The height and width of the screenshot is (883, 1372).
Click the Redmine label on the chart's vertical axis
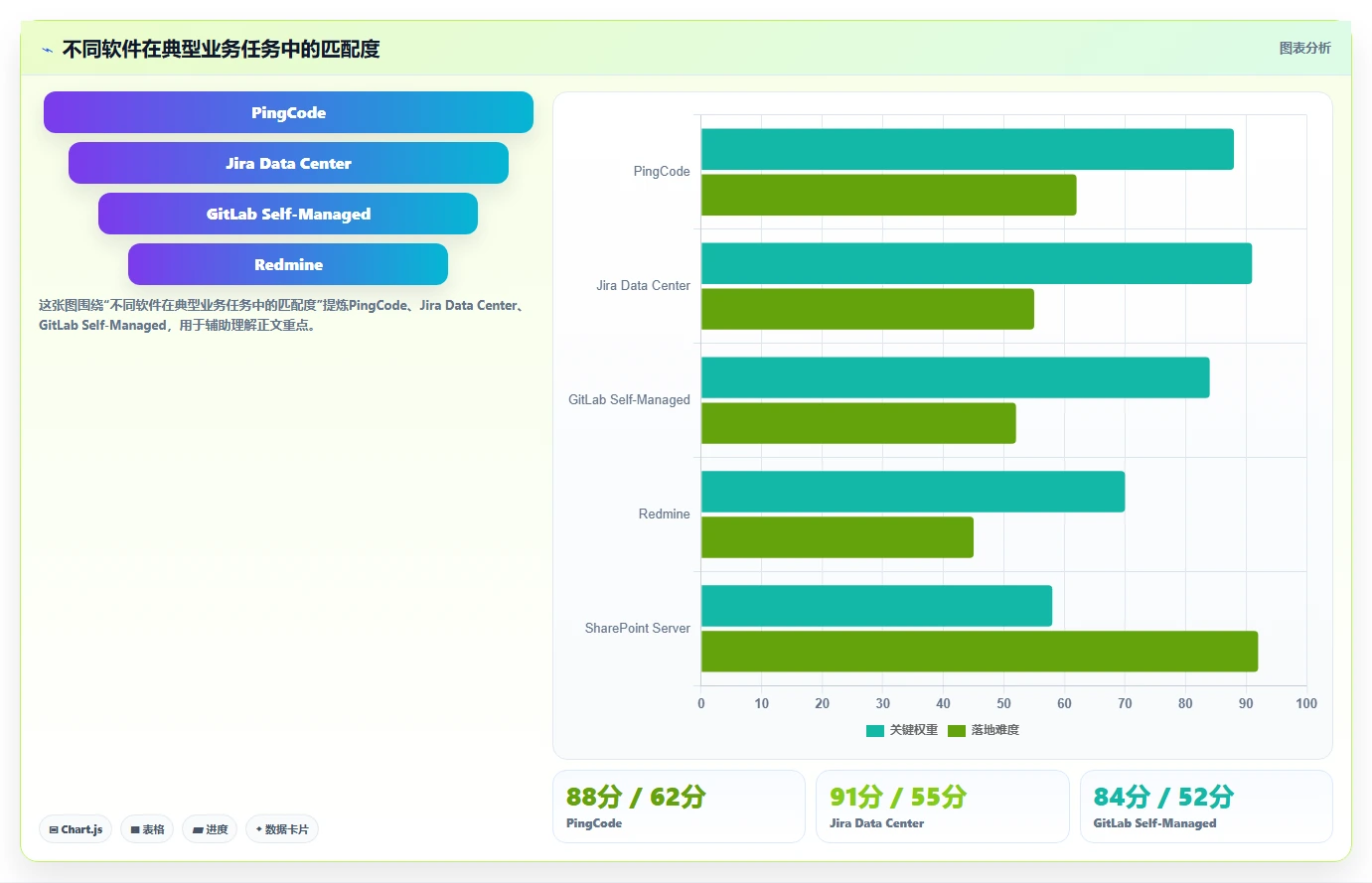click(664, 515)
